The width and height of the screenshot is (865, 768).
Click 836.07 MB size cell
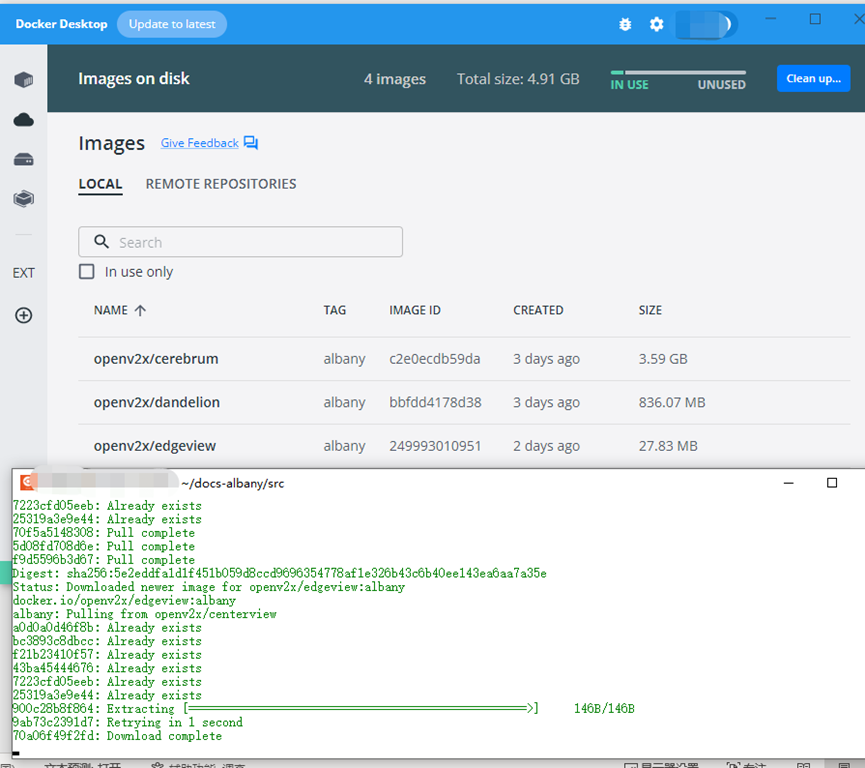(672, 402)
